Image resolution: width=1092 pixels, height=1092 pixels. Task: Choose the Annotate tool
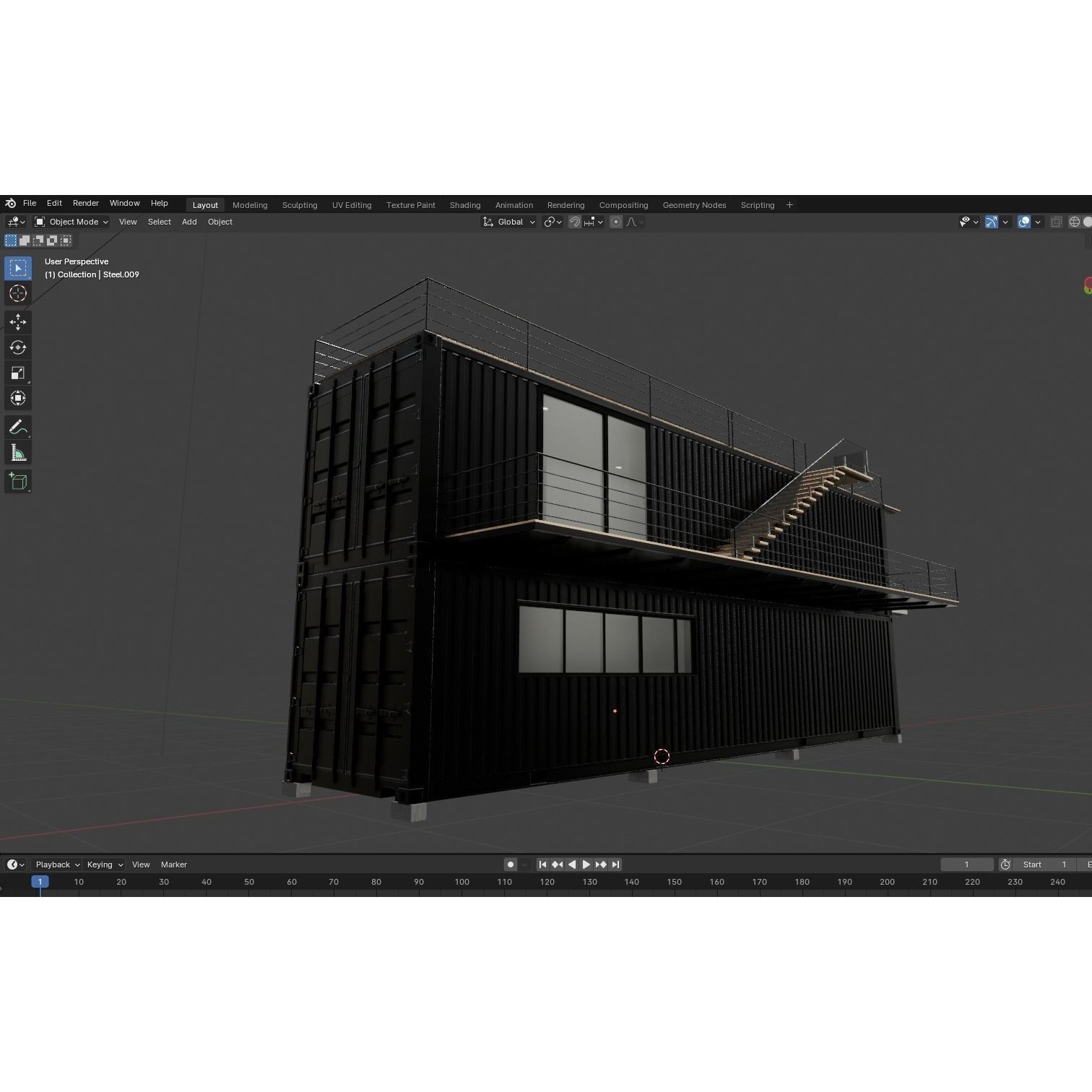(x=18, y=427)
